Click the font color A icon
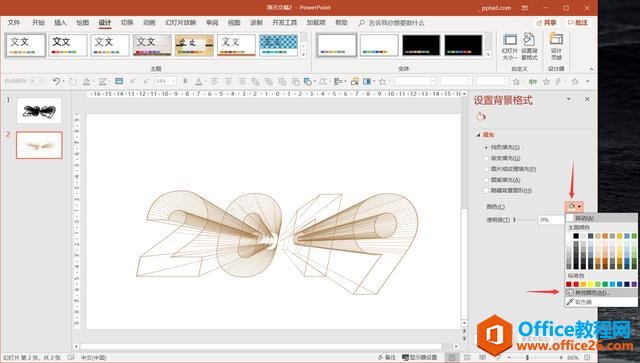Image resolution: width=640 pixels, height=363 pixels. (x=199, y=82)
